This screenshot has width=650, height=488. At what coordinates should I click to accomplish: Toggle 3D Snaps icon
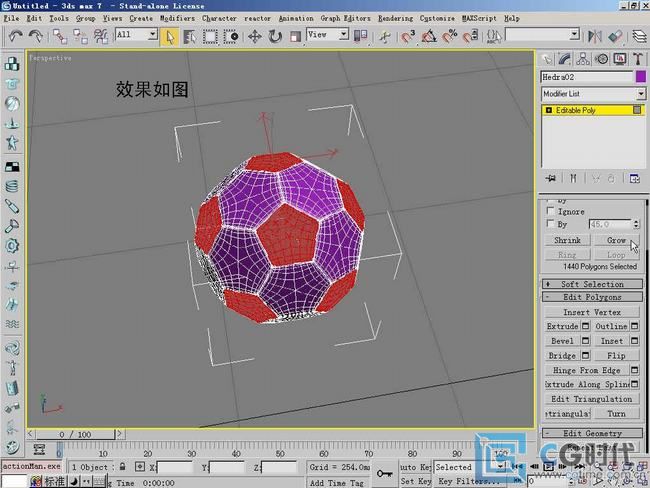[x=408, y=36]
